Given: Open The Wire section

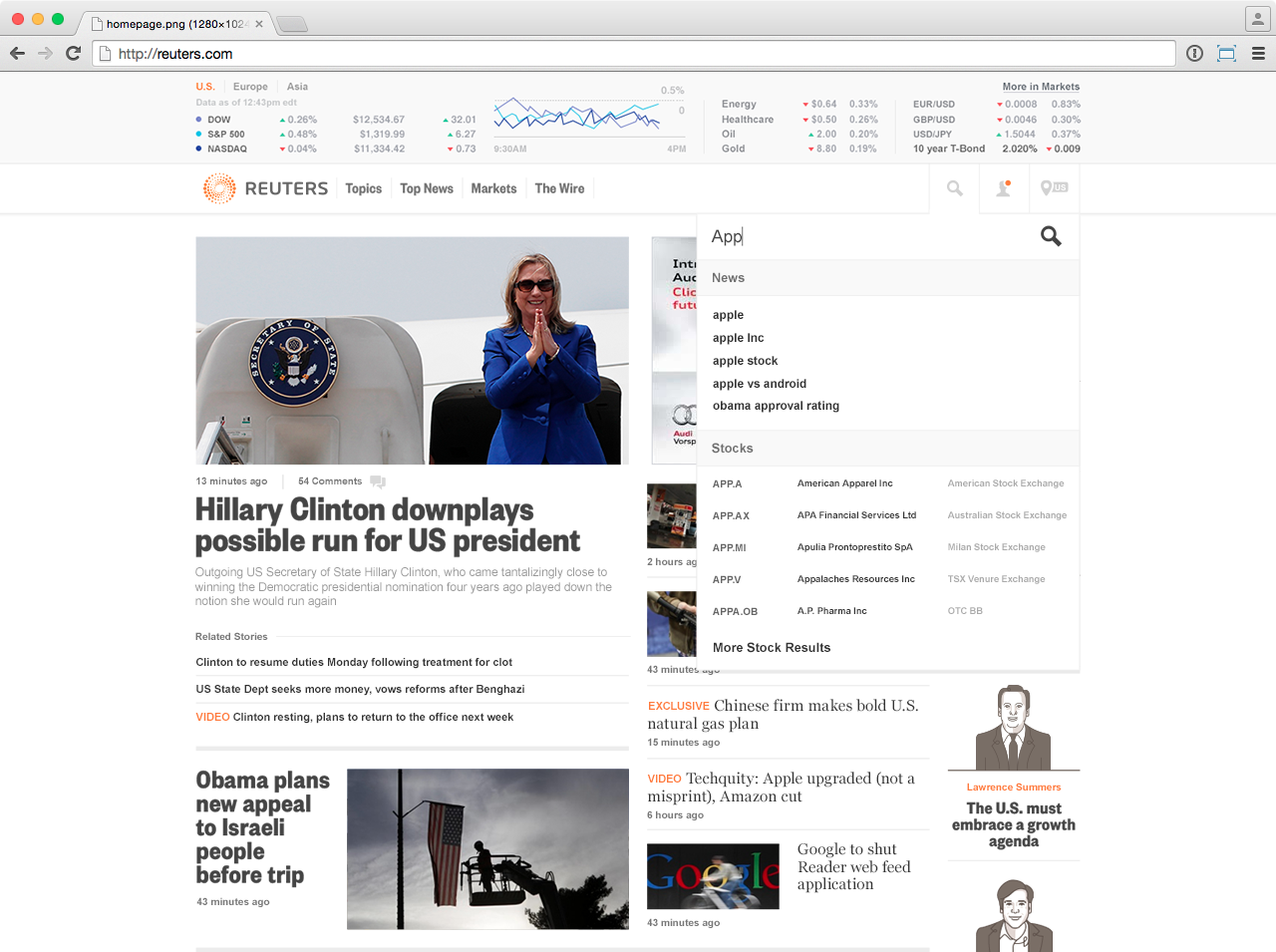Looking at the screenshot, I should pos(559,187).
